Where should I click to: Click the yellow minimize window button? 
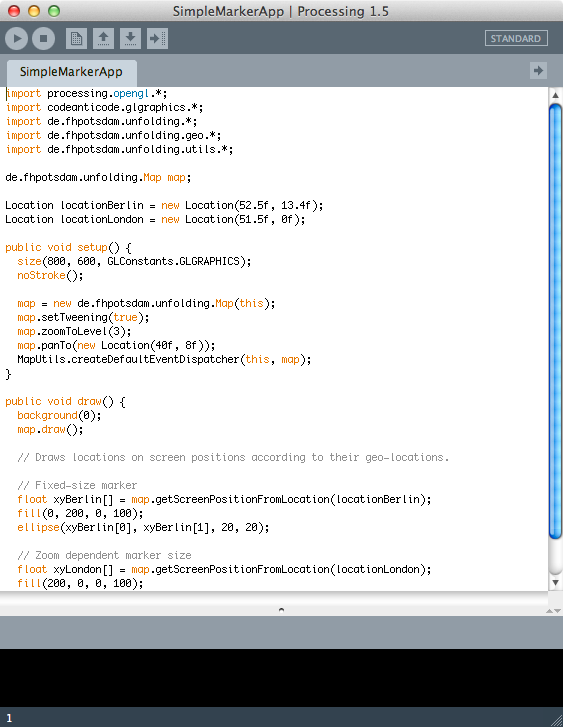tap(34, 11)
